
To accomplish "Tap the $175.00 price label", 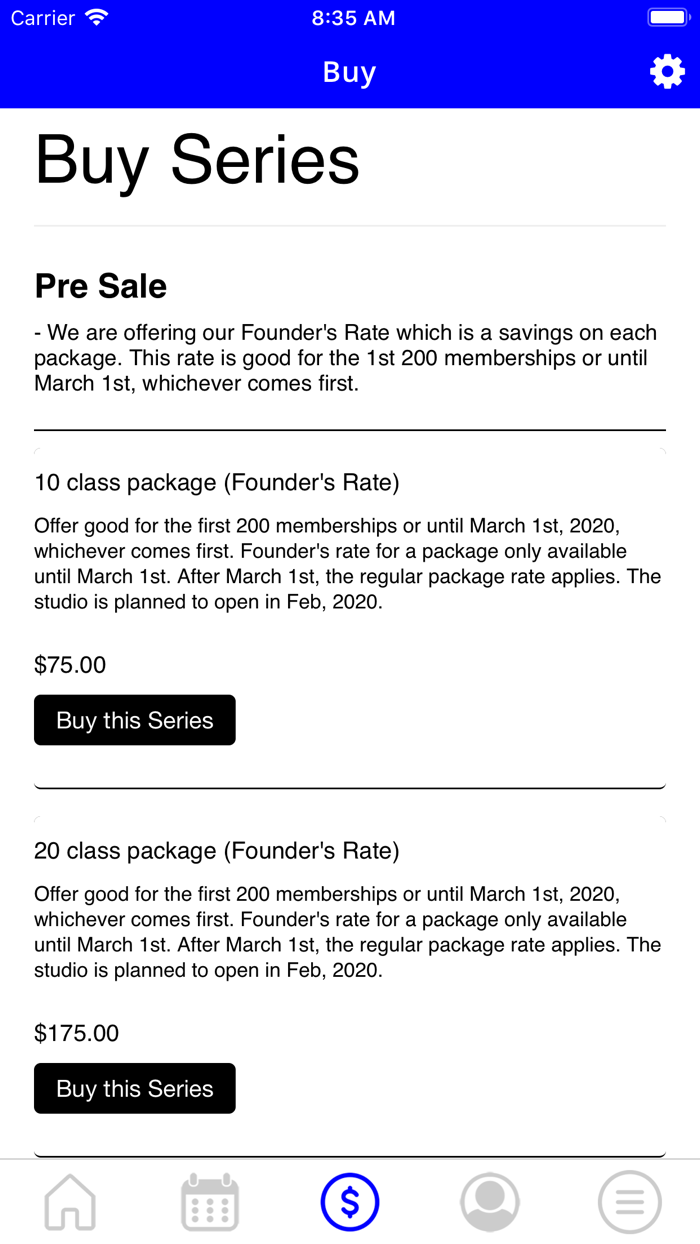I will (76, 1033).
